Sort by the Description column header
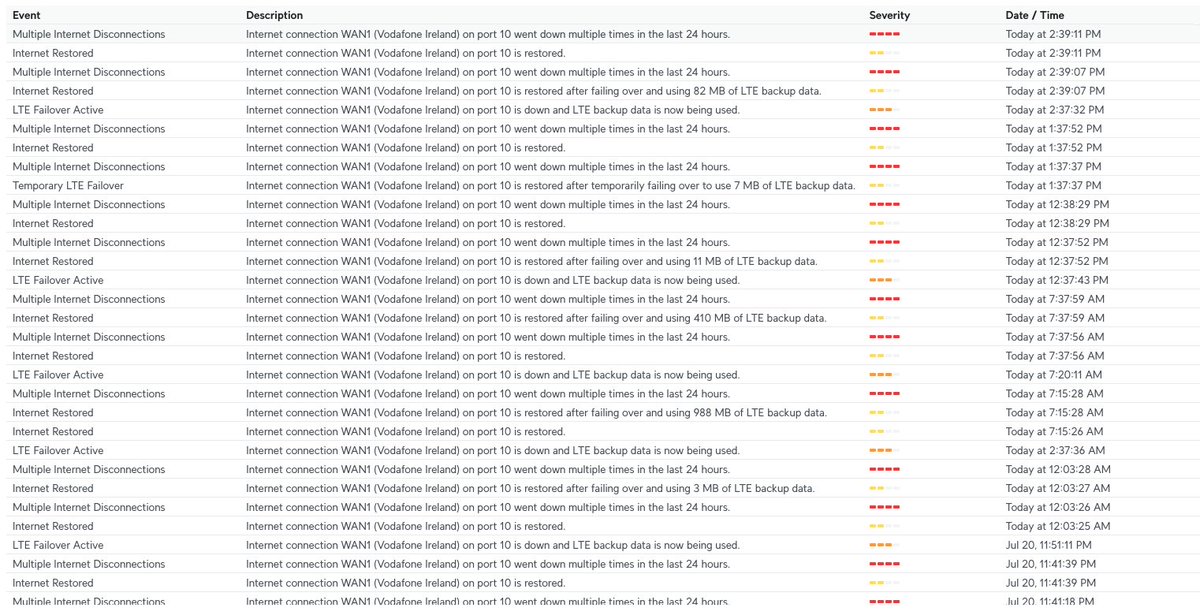The height and width of the screenshot is (615, 1200). (274, 15)
